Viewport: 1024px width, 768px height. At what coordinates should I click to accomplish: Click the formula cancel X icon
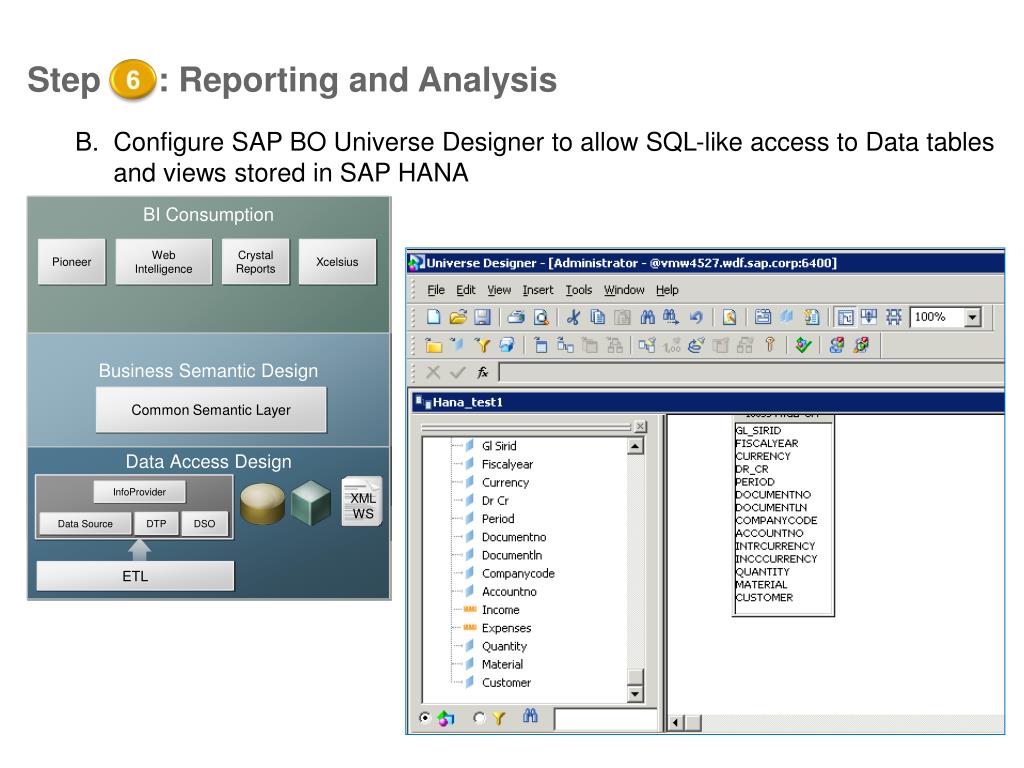432,372
